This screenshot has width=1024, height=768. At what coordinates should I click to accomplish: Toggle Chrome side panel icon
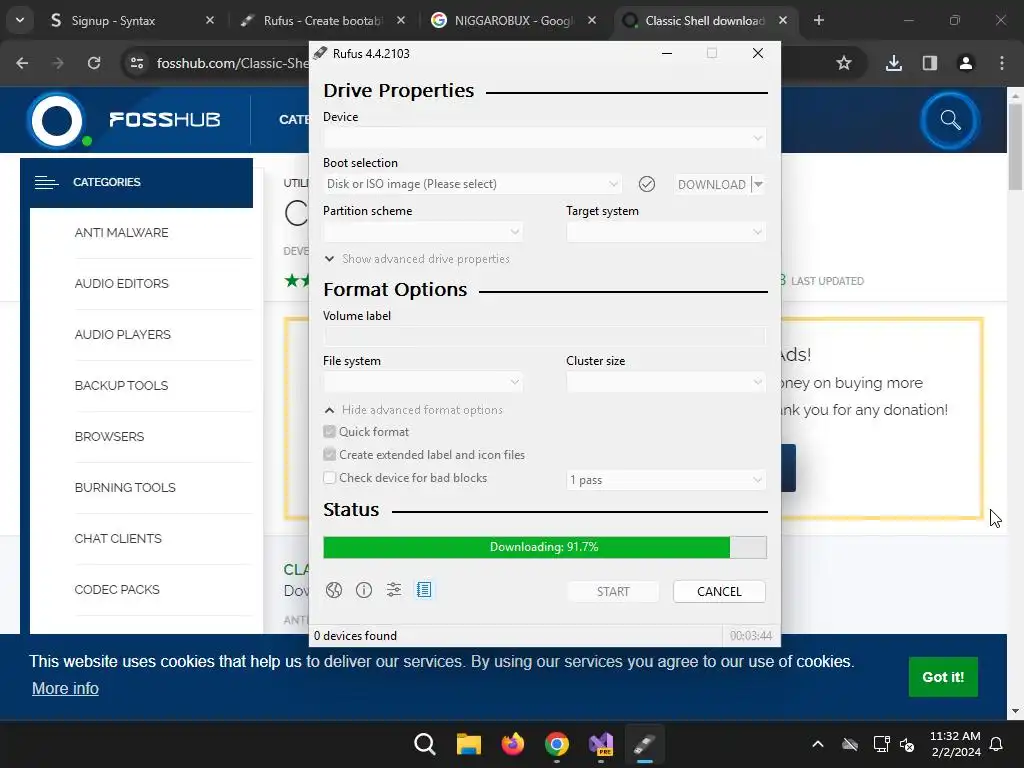pyautogui.click(x=930, y=63)
